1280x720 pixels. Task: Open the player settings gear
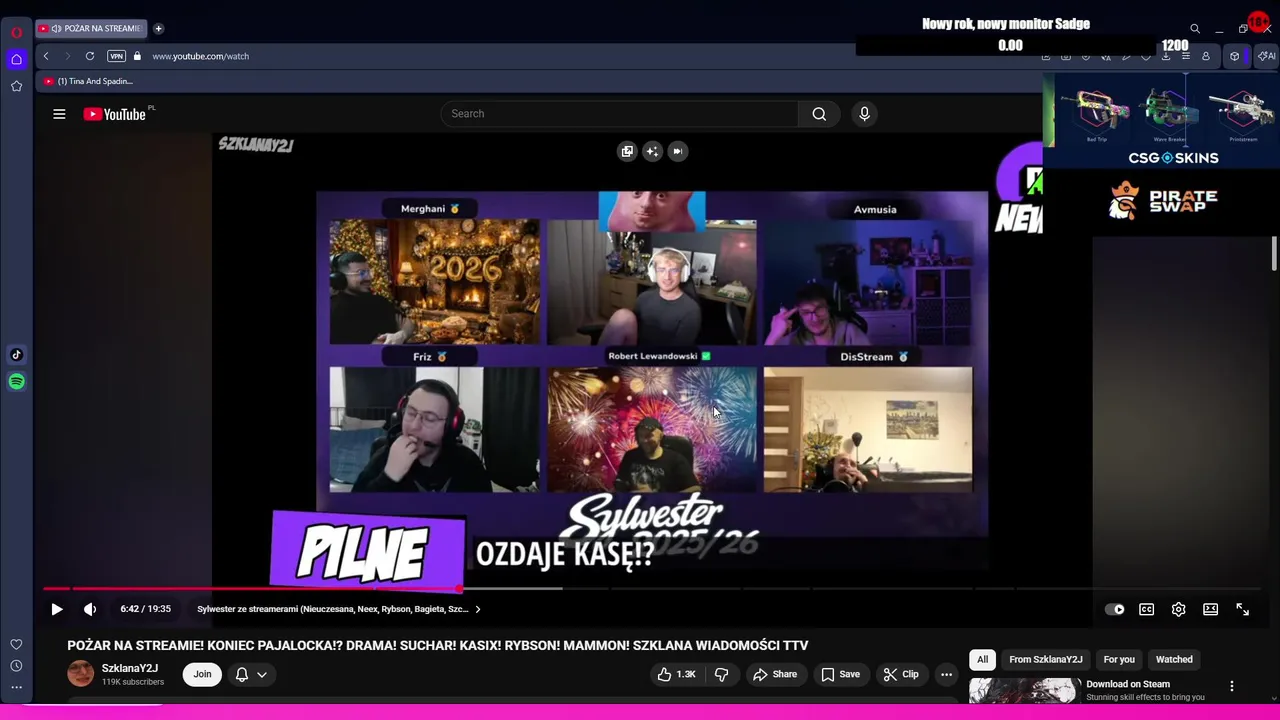click(1178, 609)
